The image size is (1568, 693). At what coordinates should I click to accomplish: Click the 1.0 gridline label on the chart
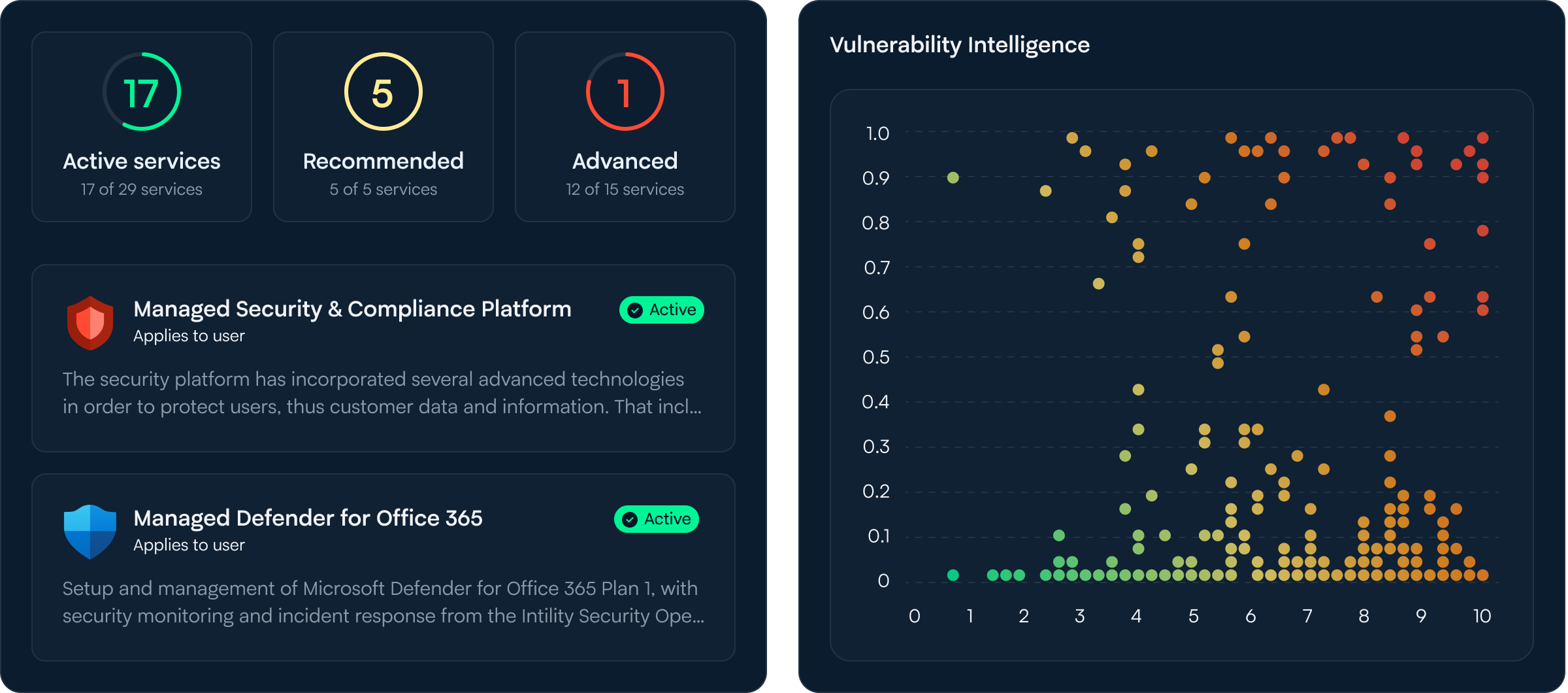point(878,133)
